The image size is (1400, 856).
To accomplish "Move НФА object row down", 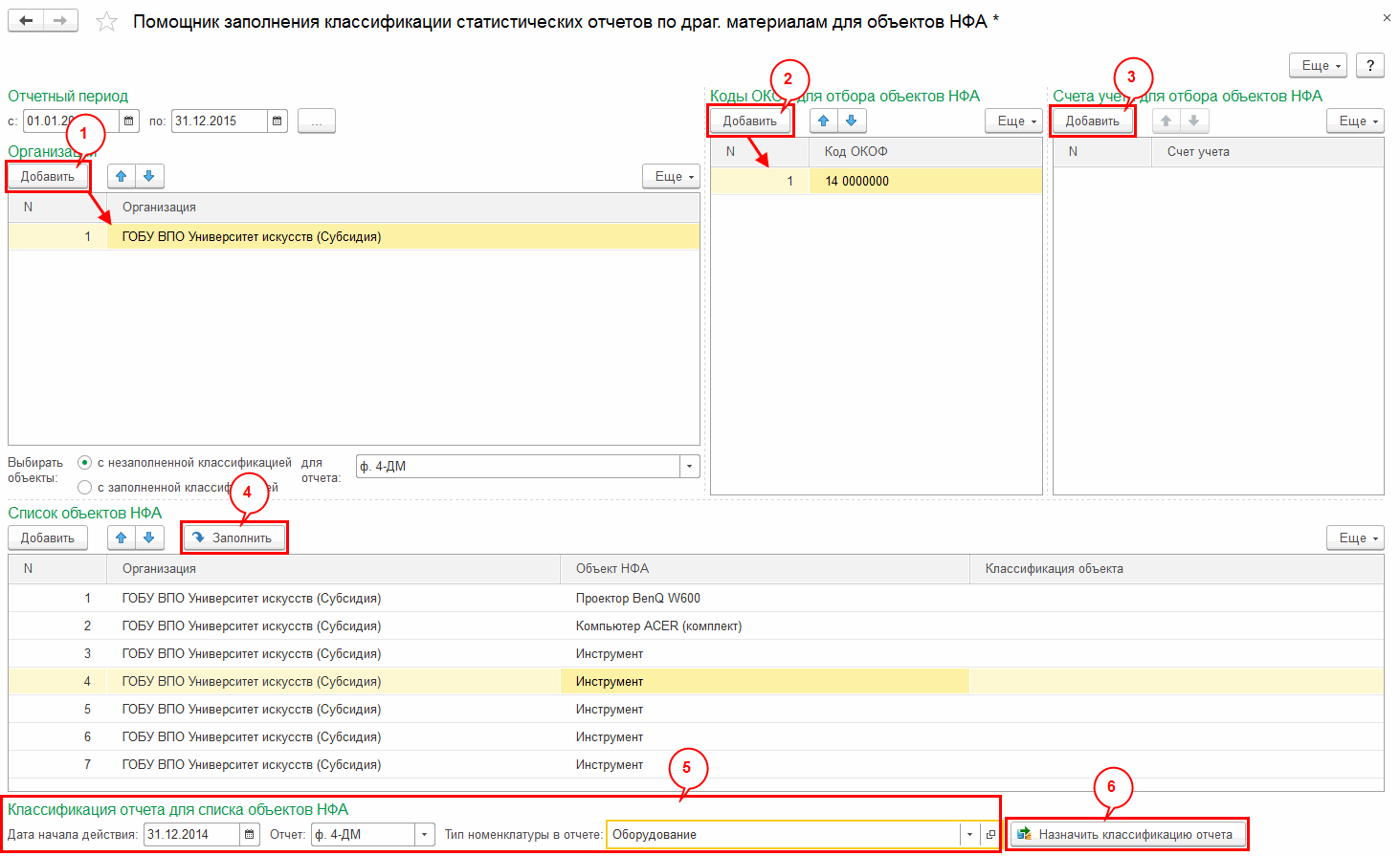I will coord(148,538).
